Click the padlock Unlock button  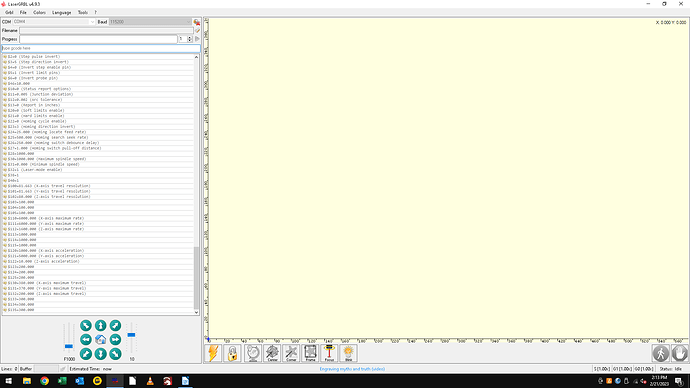[x=232, y=353]
